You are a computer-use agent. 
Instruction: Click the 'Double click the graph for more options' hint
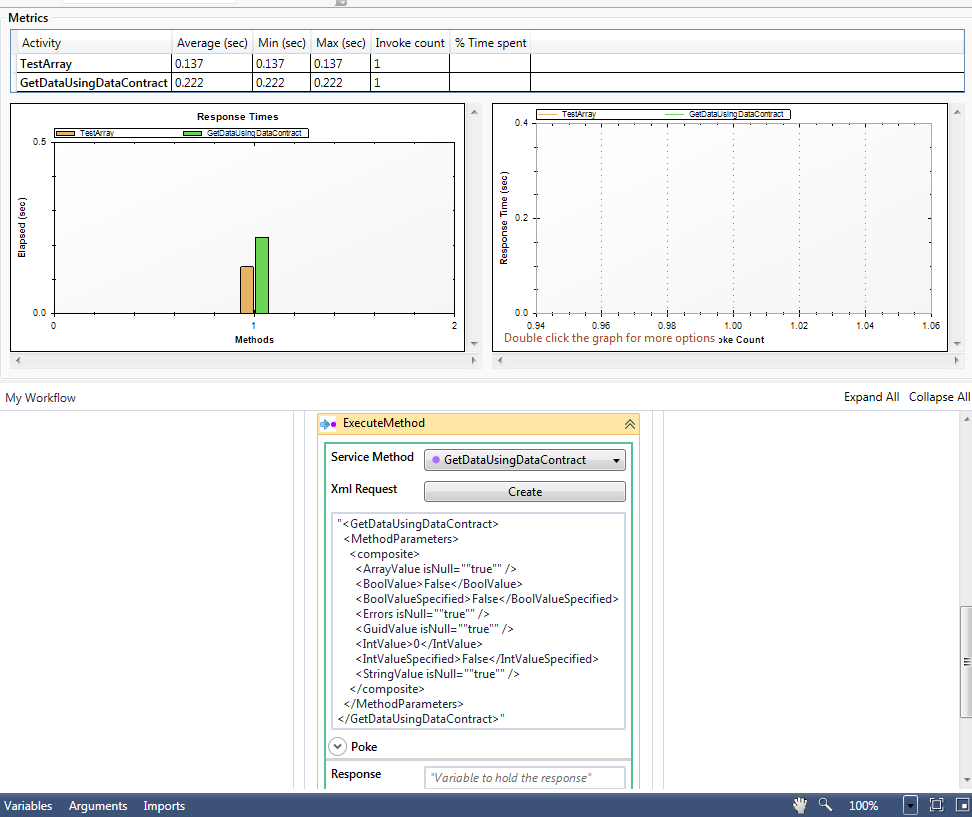point(609,338)
